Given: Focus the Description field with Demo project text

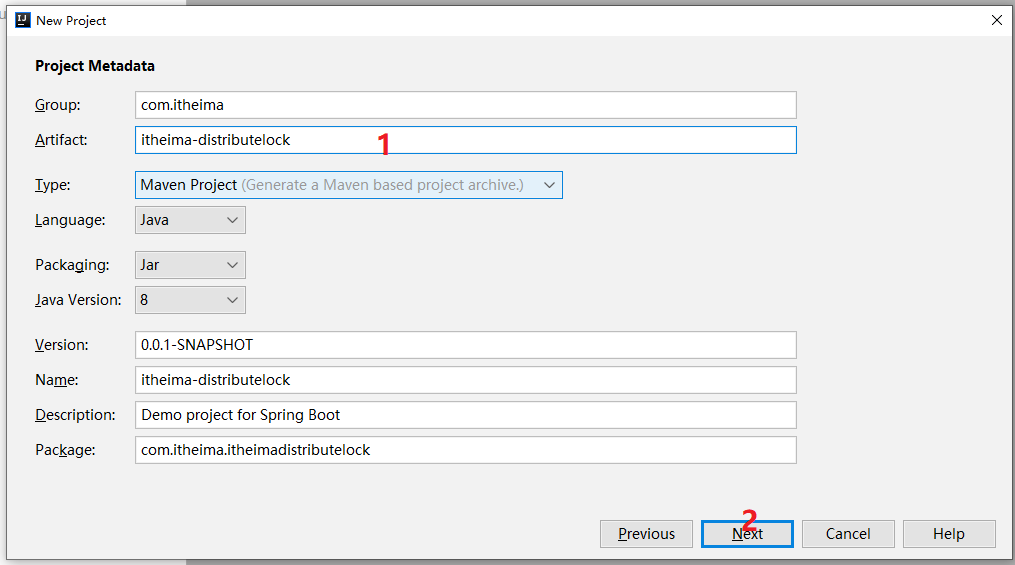Looking at the screenshot, I should 465,415.
